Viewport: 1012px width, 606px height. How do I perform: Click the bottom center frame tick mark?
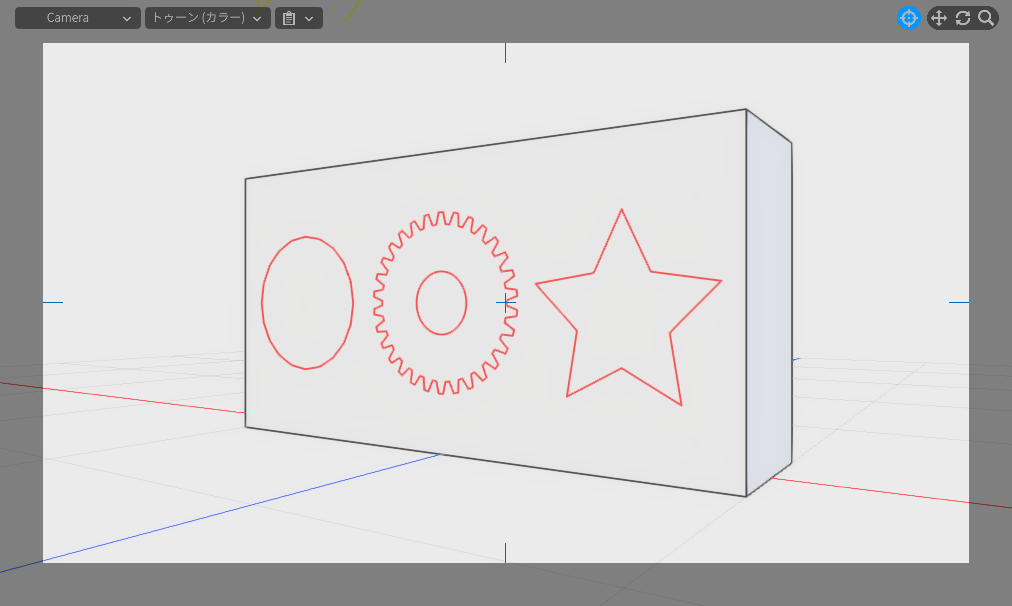point(505,553)
